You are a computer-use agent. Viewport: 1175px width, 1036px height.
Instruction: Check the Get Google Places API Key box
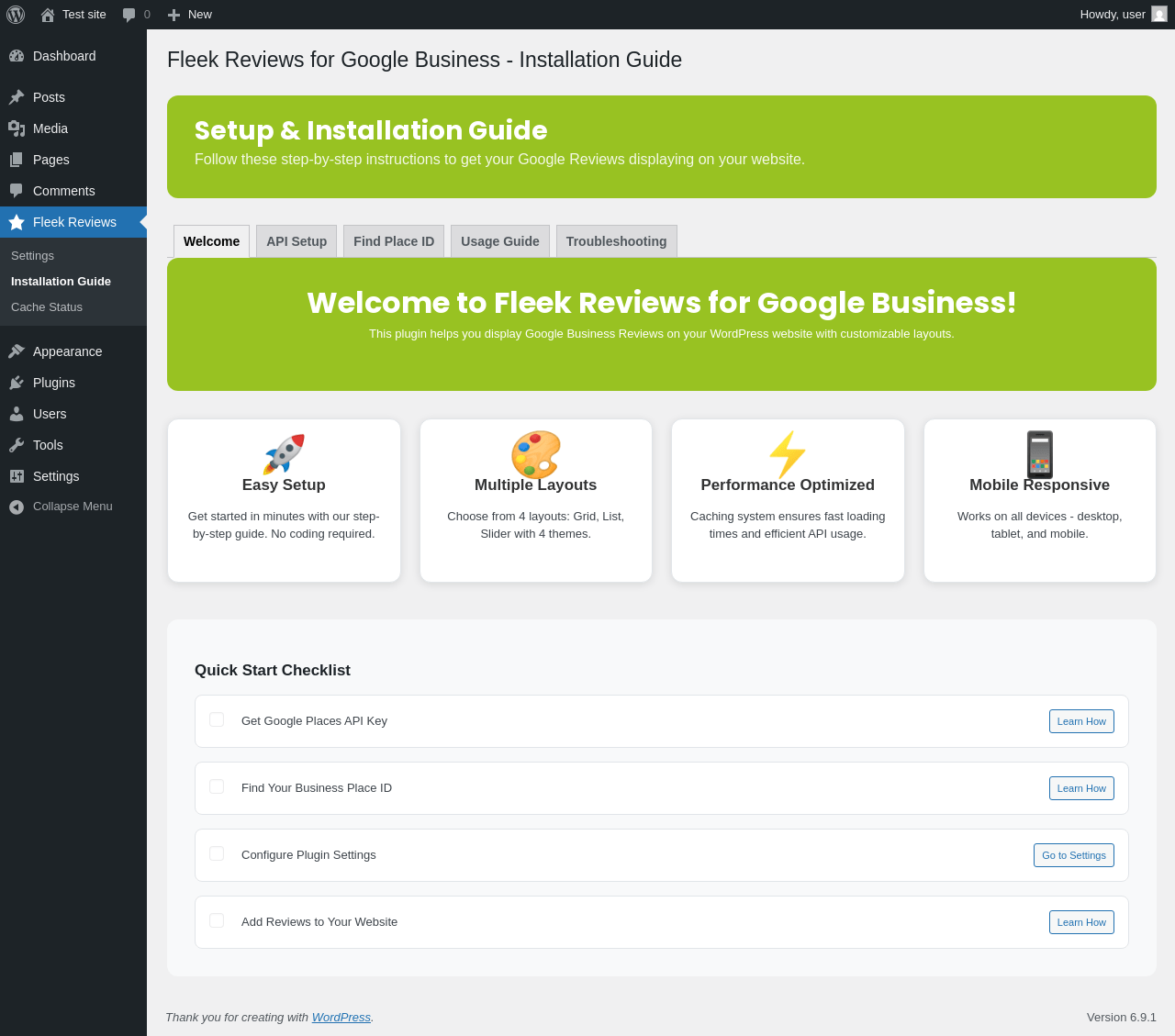(217, 719)
